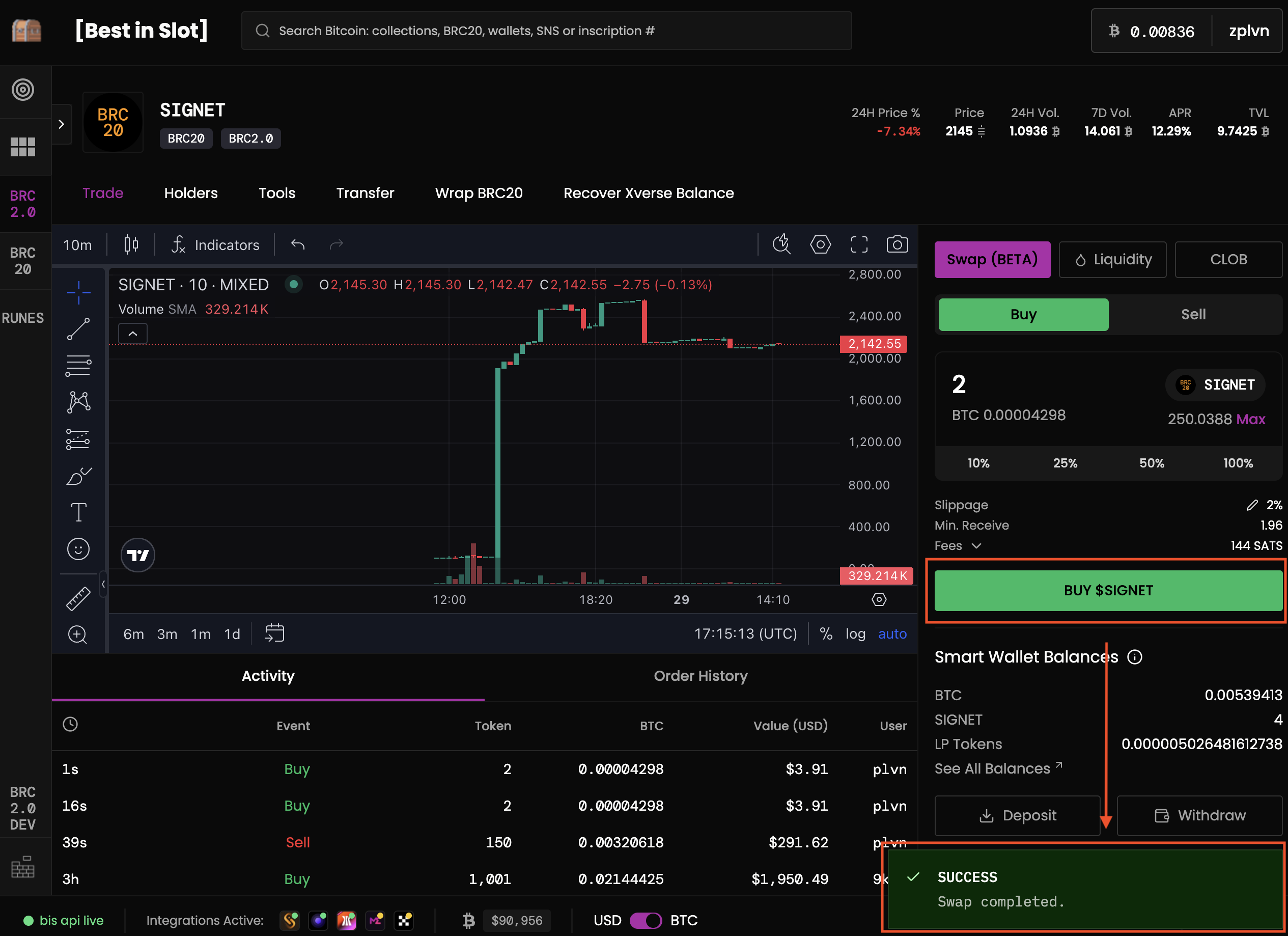
Task: Click the Bitcoin search input field
Action: pyautogui.click(x=545, y=31)
